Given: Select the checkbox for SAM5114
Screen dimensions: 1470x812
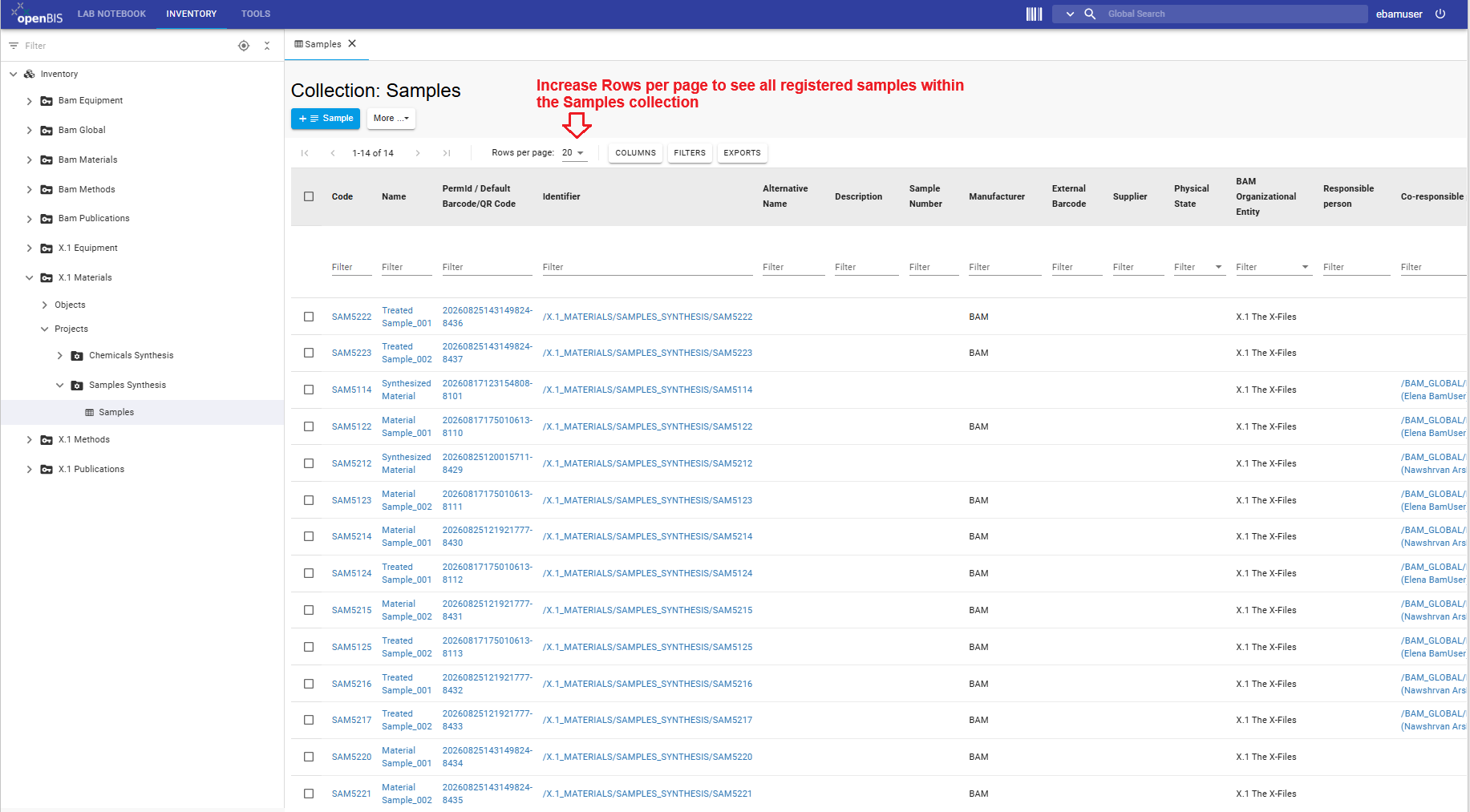Looking at the screenshot, I should coord(309,390).
